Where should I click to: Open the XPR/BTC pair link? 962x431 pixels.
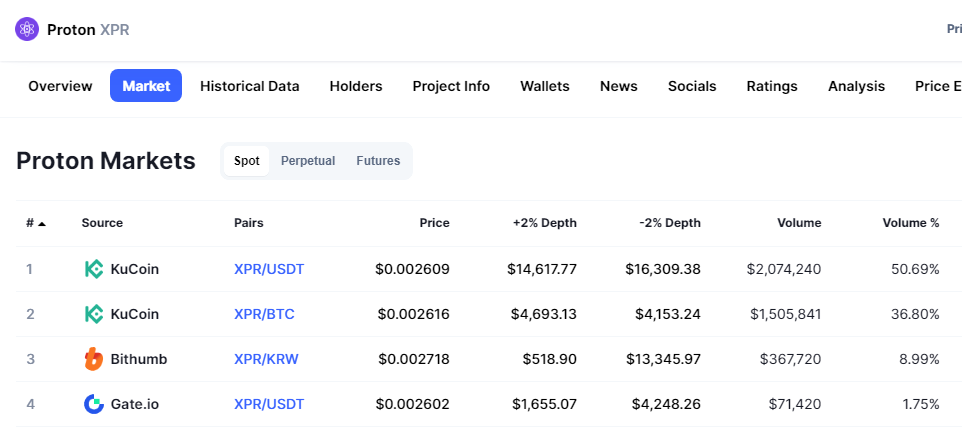pos(264,314)
